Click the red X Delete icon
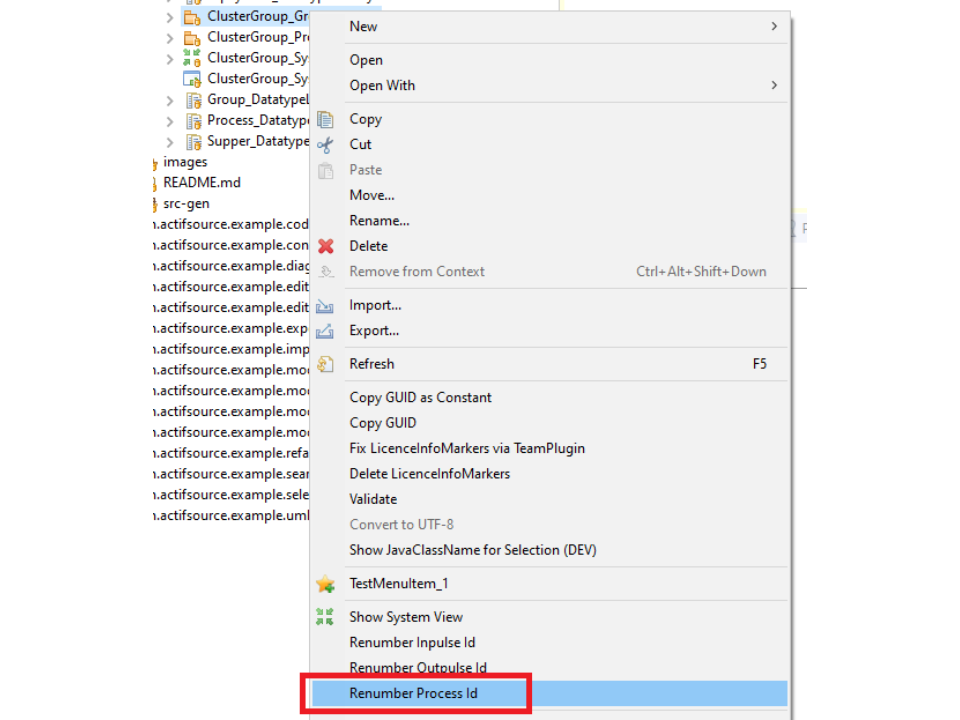960x720 pixels. pyautogui.click(x=325, y=246)
